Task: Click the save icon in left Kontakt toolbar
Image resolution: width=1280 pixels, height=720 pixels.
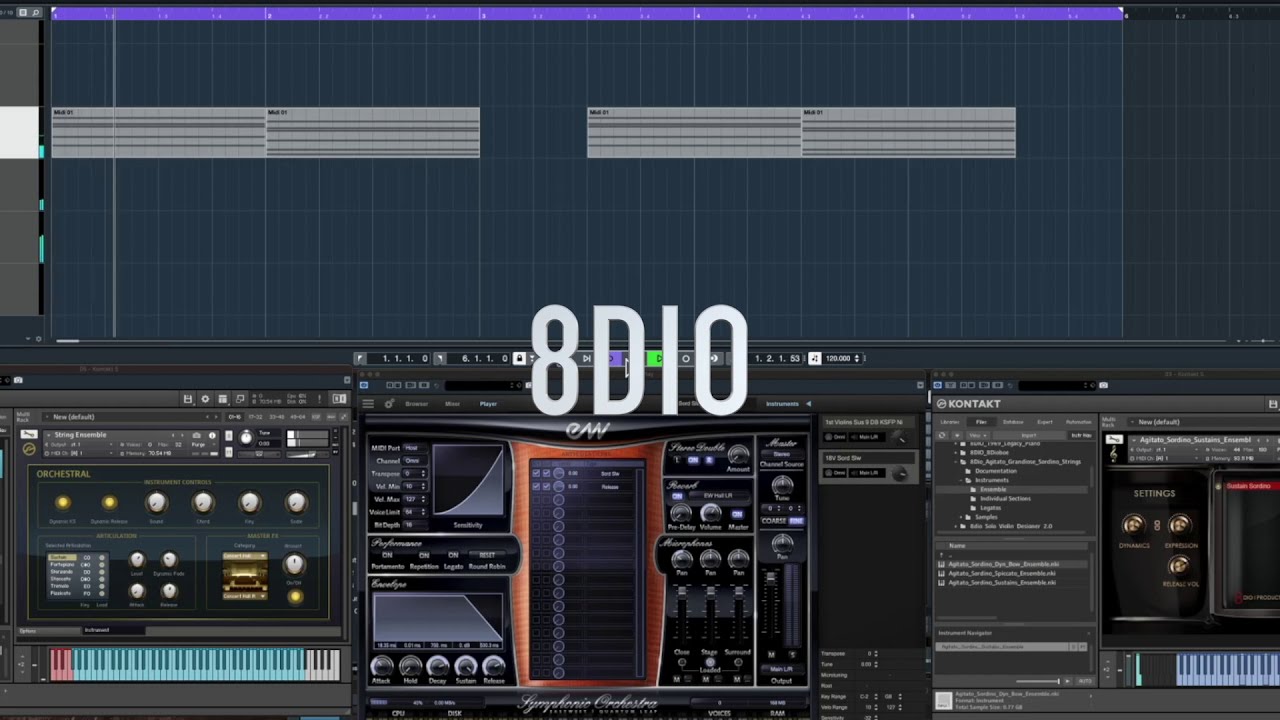Action: [x=188, y=399]
